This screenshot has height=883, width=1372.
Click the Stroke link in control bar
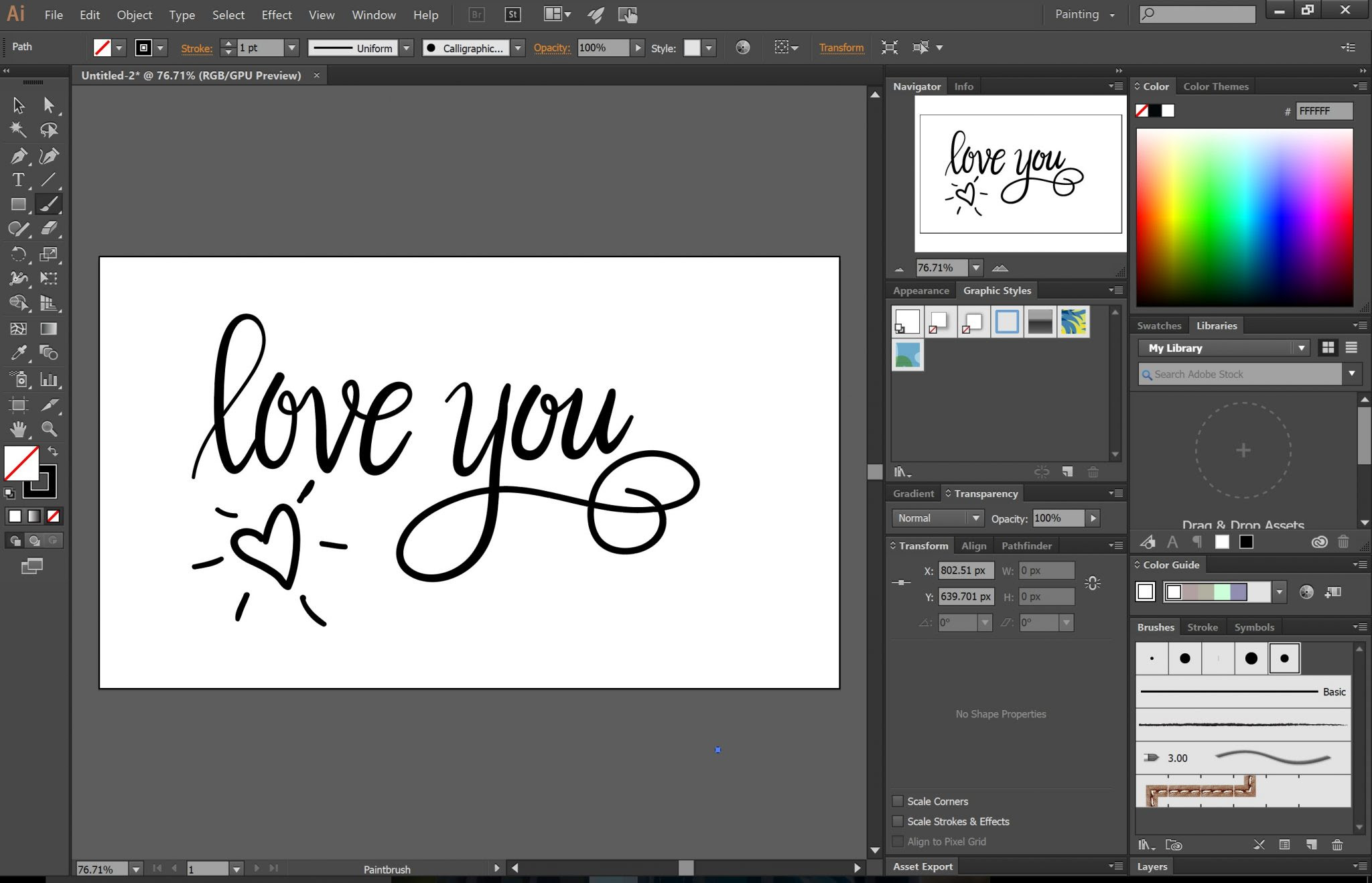[x=196, y=48]
